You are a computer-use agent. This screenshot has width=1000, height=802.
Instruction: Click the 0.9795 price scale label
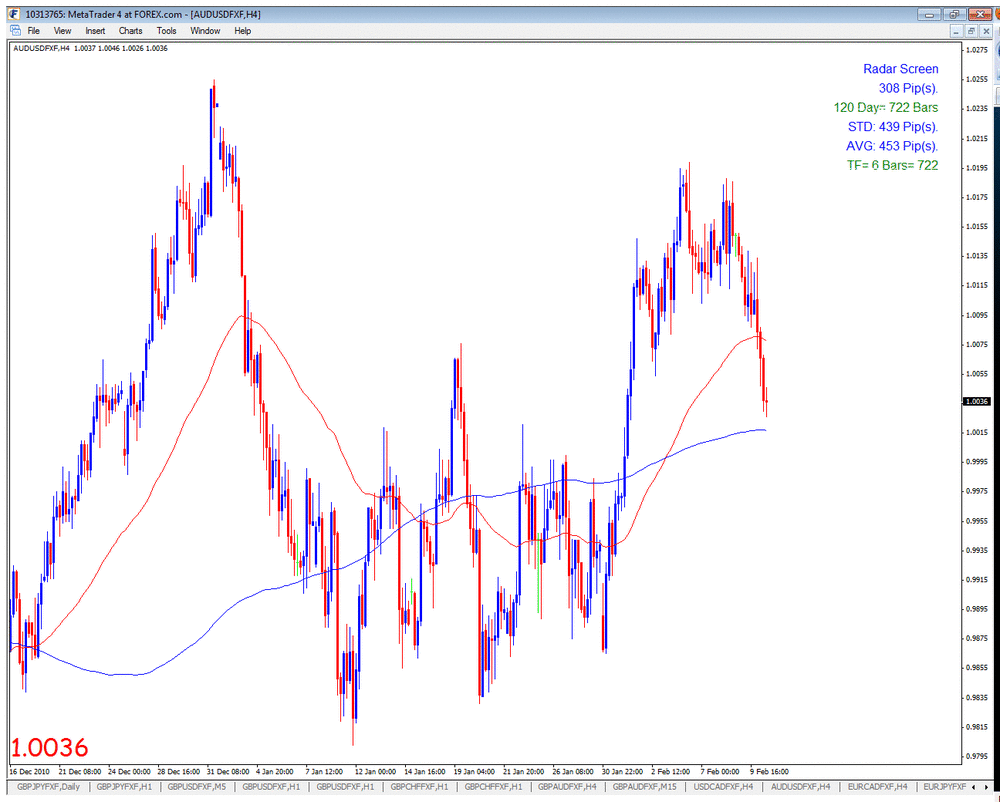[977, 757]
